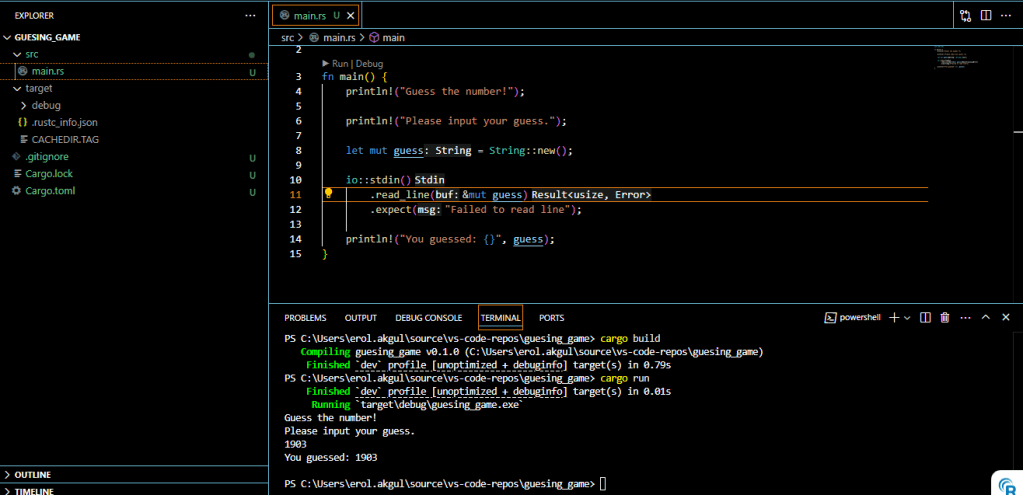Open Cargo.toml in the explorer
This screenshot has height=495, width=1023.
(50, 190)
